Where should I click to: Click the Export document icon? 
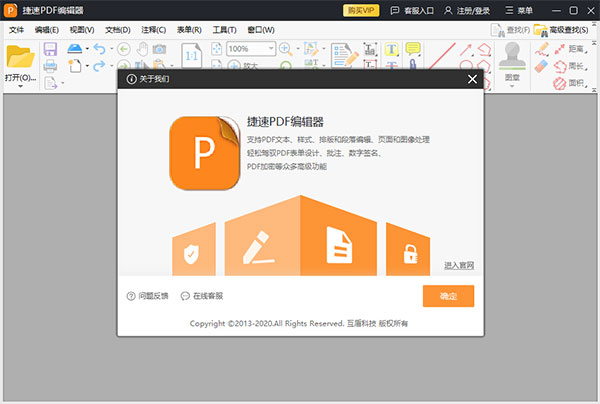point(51,83)
